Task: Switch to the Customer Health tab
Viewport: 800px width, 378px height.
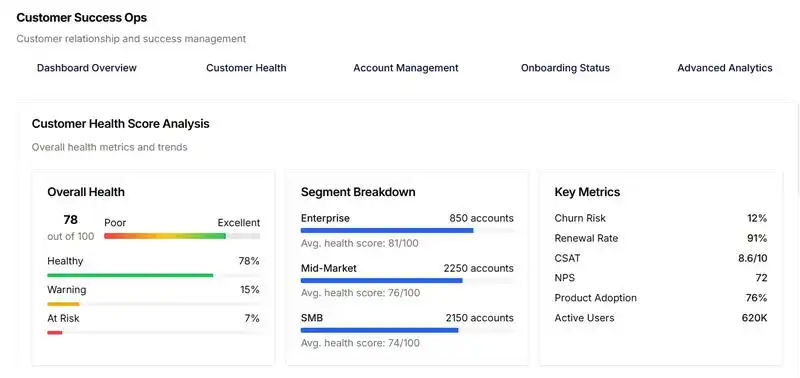Action: (246, 68)
